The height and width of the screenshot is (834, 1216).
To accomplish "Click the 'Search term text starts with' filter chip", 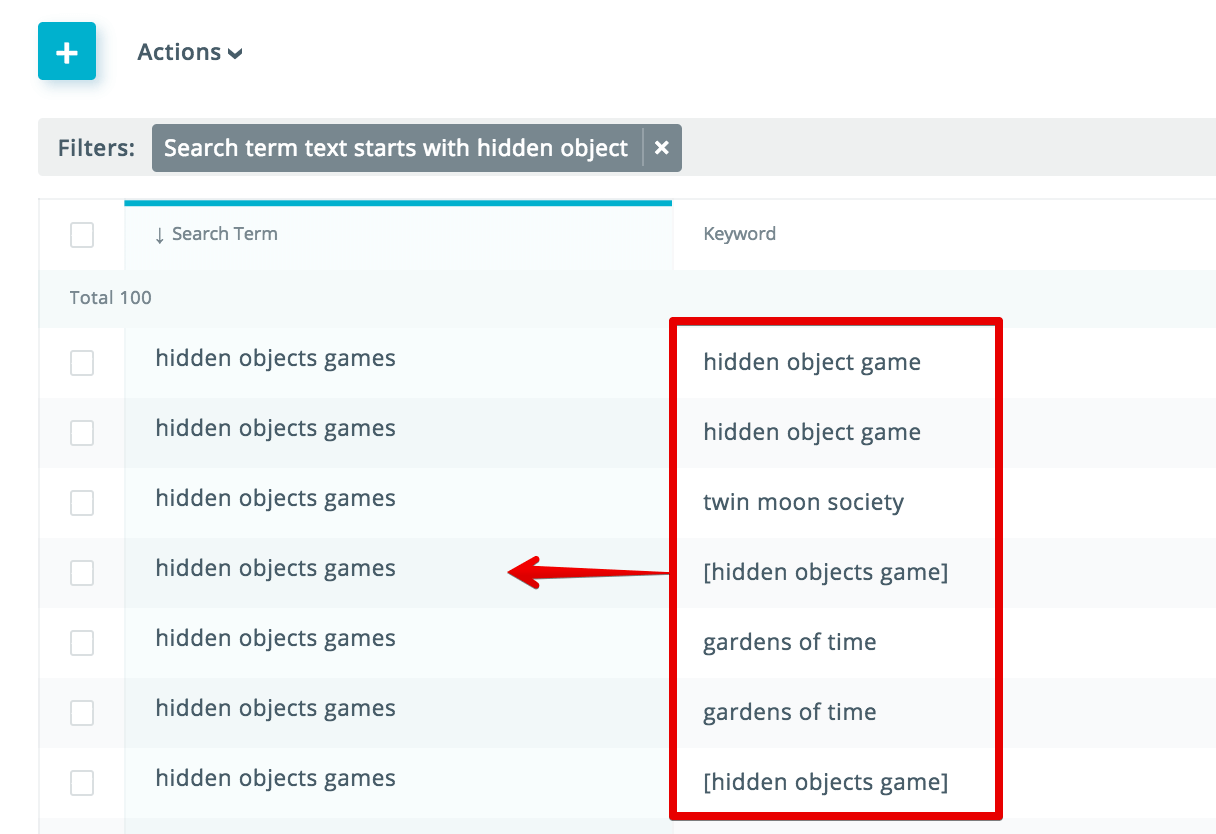I will click(x=396, y=148).
